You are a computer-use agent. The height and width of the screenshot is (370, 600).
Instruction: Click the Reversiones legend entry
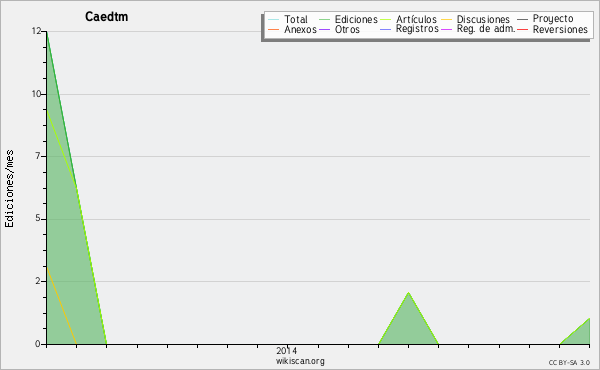[x=560, y=29]
